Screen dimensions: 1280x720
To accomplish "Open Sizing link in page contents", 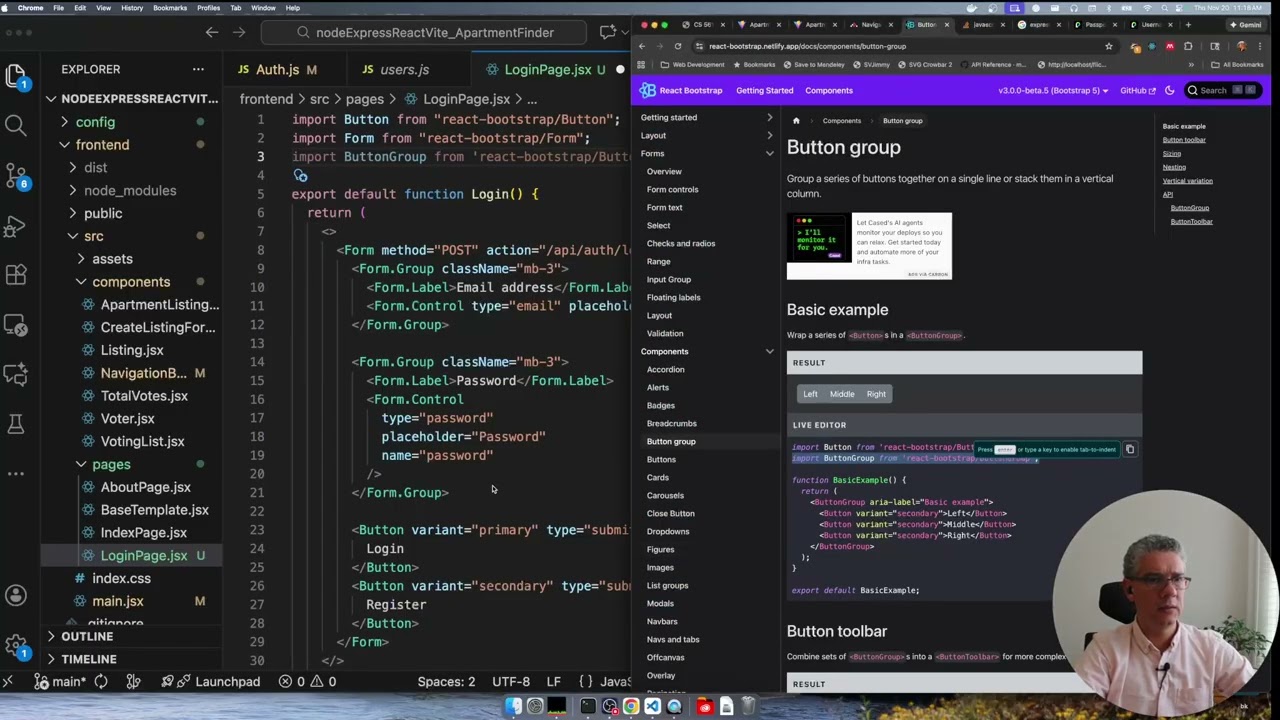I will pyautogui.click(x=1172, y=154).
